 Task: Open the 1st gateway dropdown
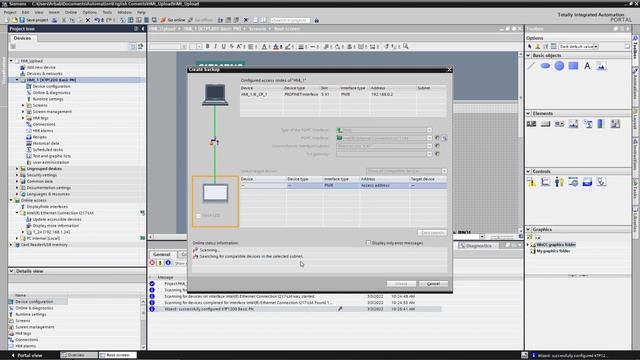coord(429,154)
